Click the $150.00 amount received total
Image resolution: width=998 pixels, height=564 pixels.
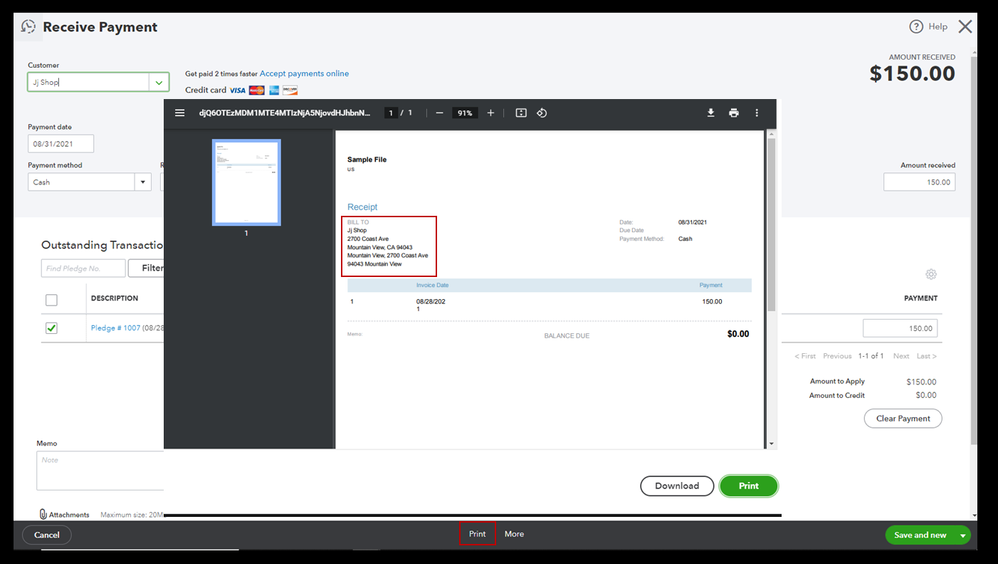912,74
